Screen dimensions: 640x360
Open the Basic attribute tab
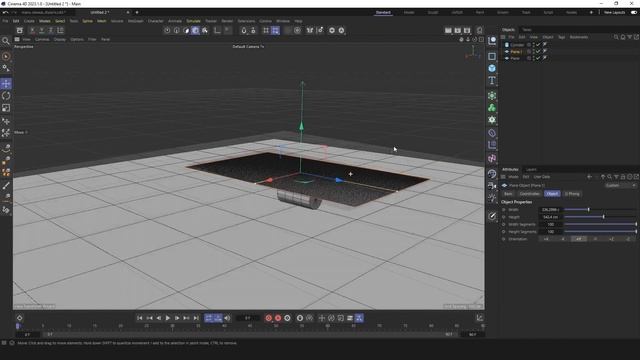click(x=508, y=194)
